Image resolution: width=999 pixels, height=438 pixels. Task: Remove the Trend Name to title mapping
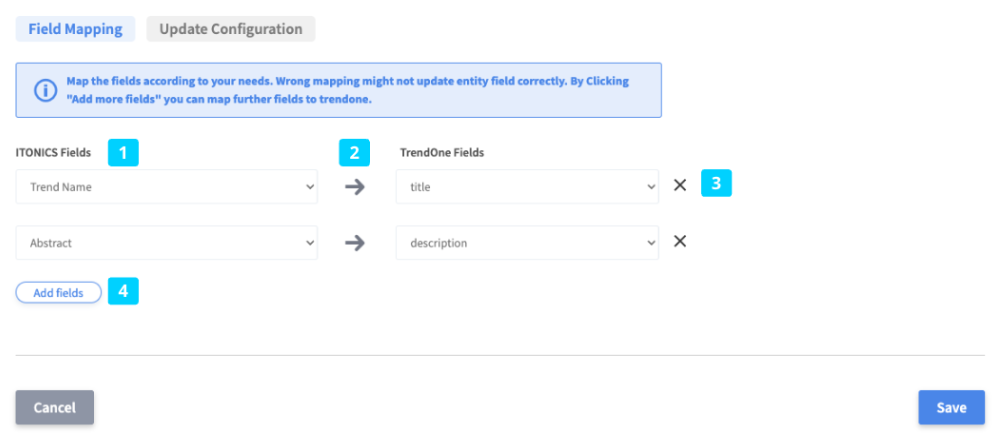tap(680, 186)
